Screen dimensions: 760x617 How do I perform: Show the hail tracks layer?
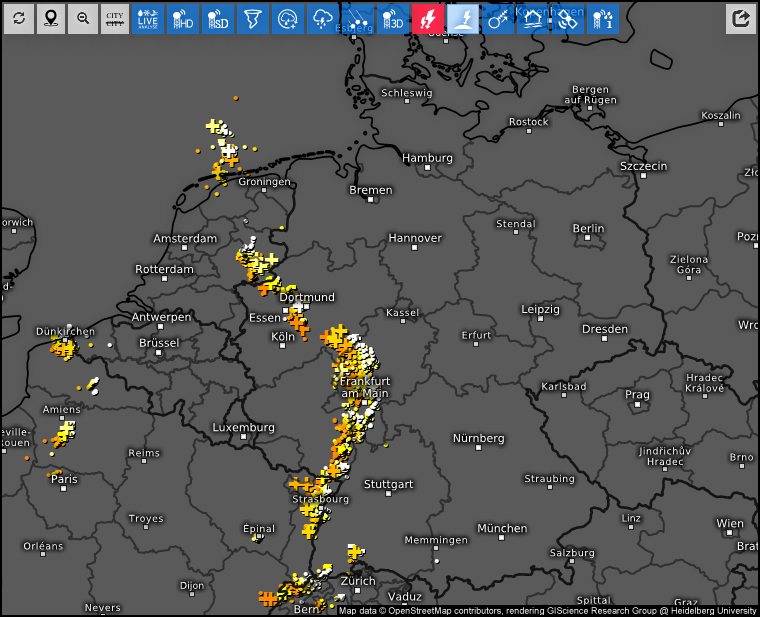point(358,19)
